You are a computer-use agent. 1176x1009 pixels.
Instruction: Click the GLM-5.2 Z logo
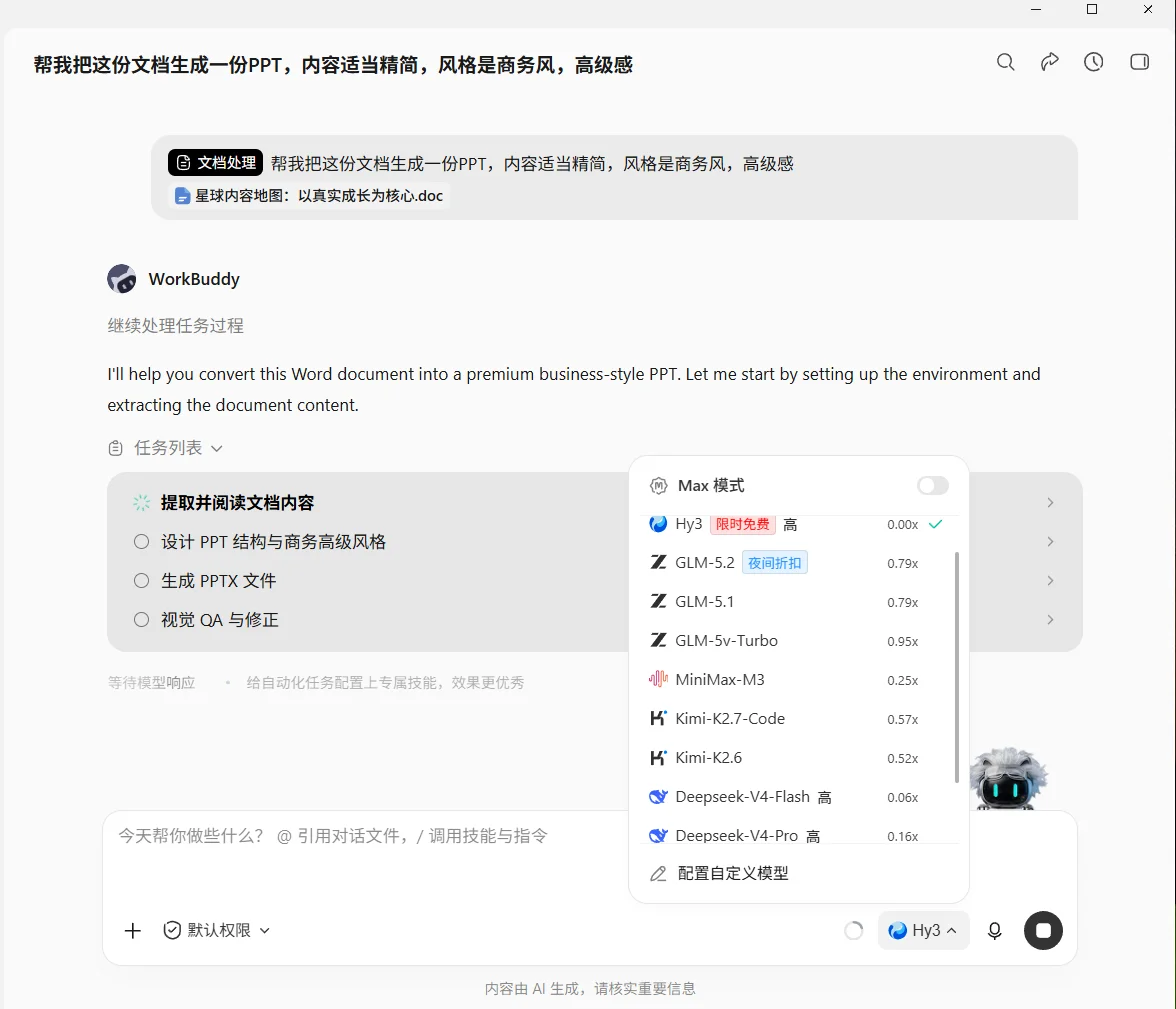[x=658, y=563]
